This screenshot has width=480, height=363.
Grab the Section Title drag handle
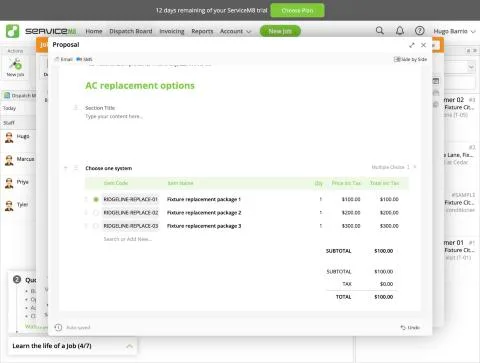click(76, 108)
